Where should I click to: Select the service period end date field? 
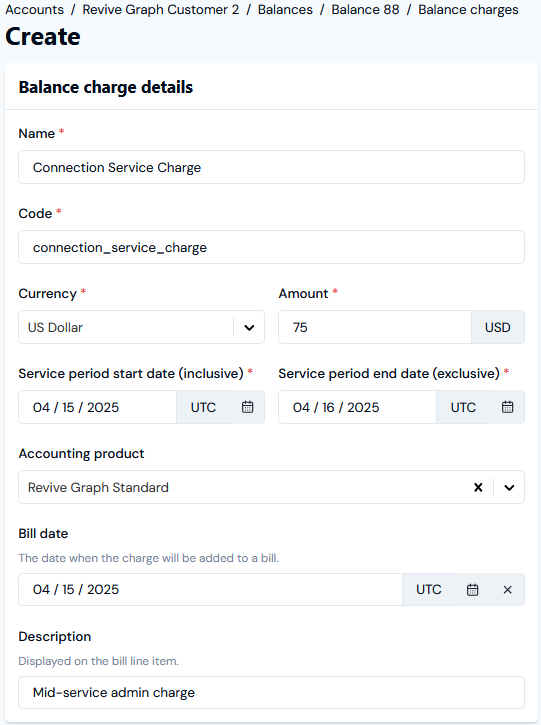point(357,407)
